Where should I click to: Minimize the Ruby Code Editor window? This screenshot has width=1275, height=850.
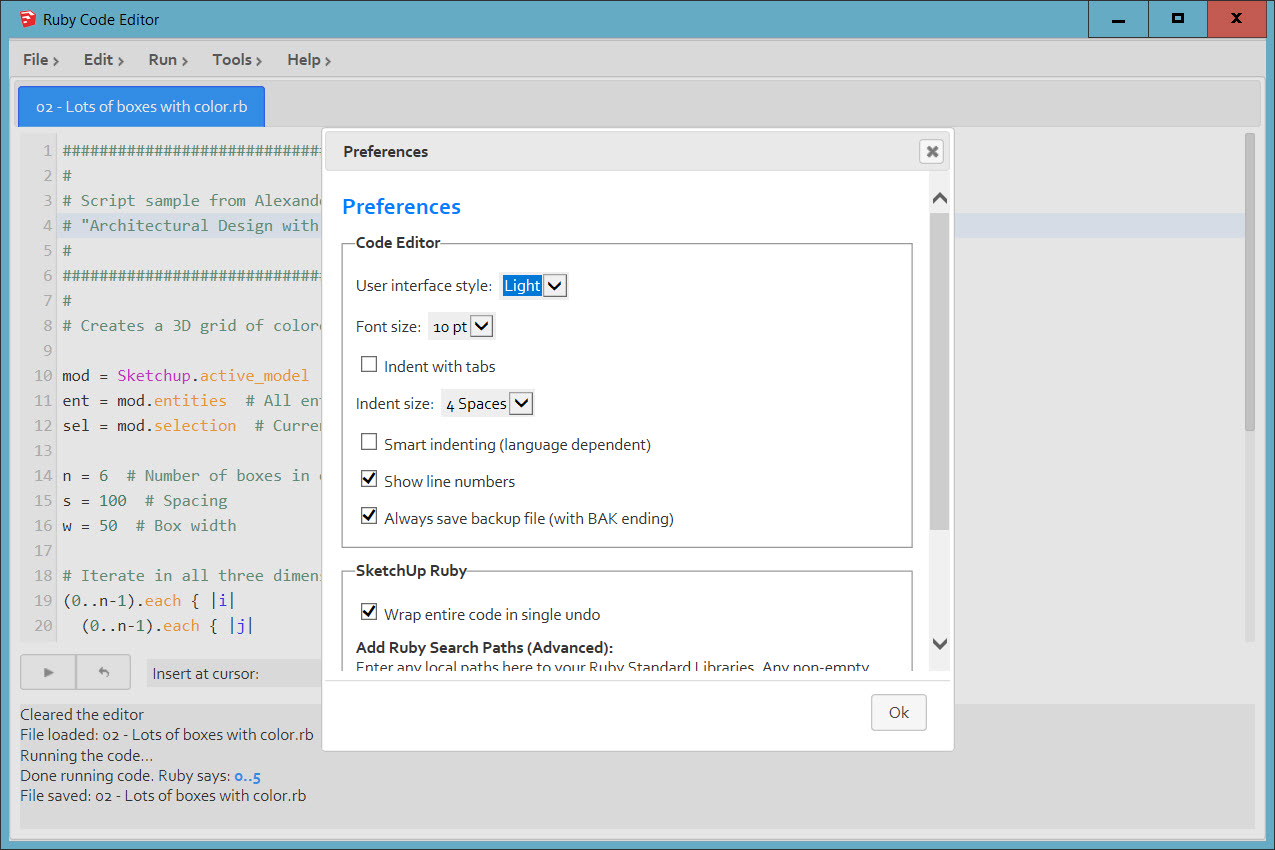pyautogui.click(x=1117, y=19)
